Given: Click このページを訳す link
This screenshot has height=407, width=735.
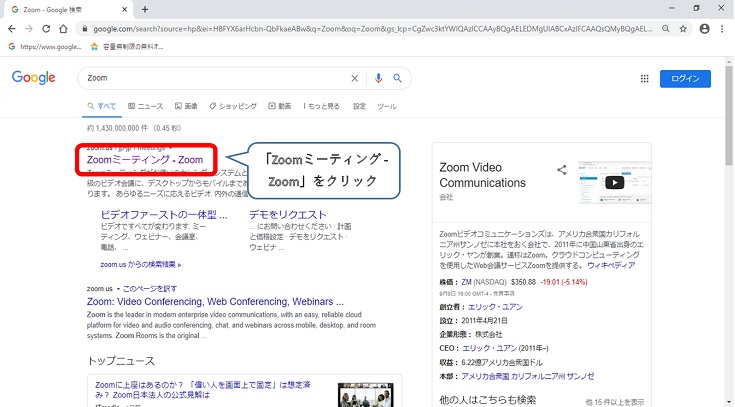Looking at the screenshot, I should (x=150, y=289).
